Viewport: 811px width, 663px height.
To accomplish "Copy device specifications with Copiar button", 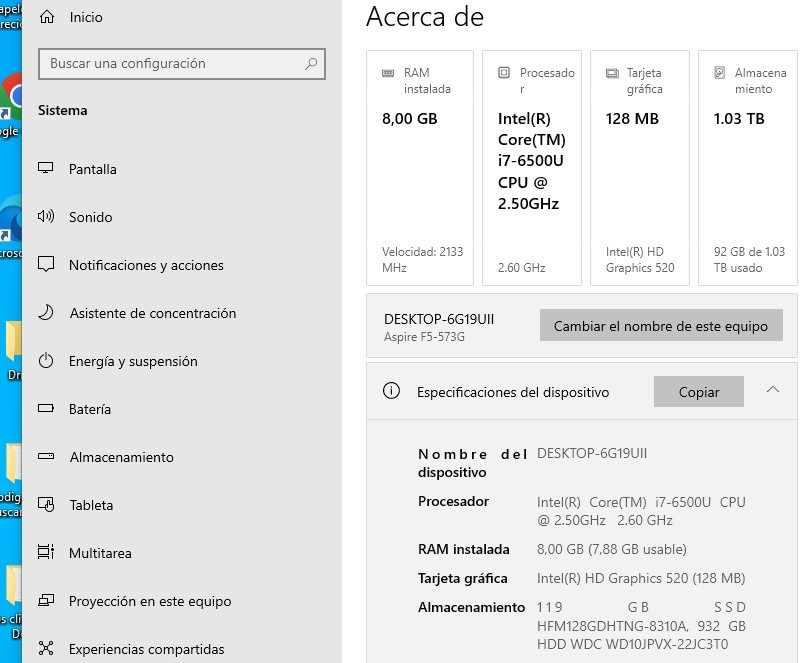I will (699, 392).
